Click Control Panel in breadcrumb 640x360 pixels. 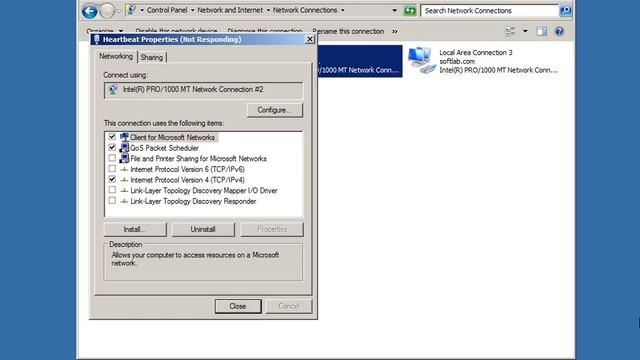167,10
